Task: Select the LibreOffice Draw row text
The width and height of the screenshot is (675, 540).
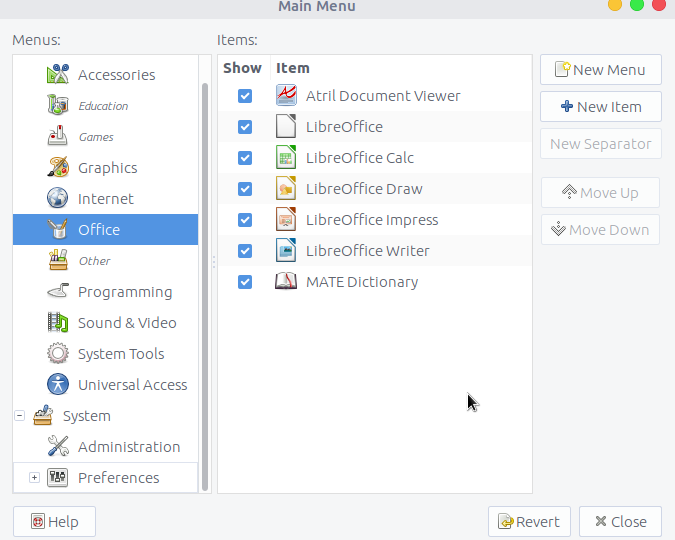Action: point(364,189)
